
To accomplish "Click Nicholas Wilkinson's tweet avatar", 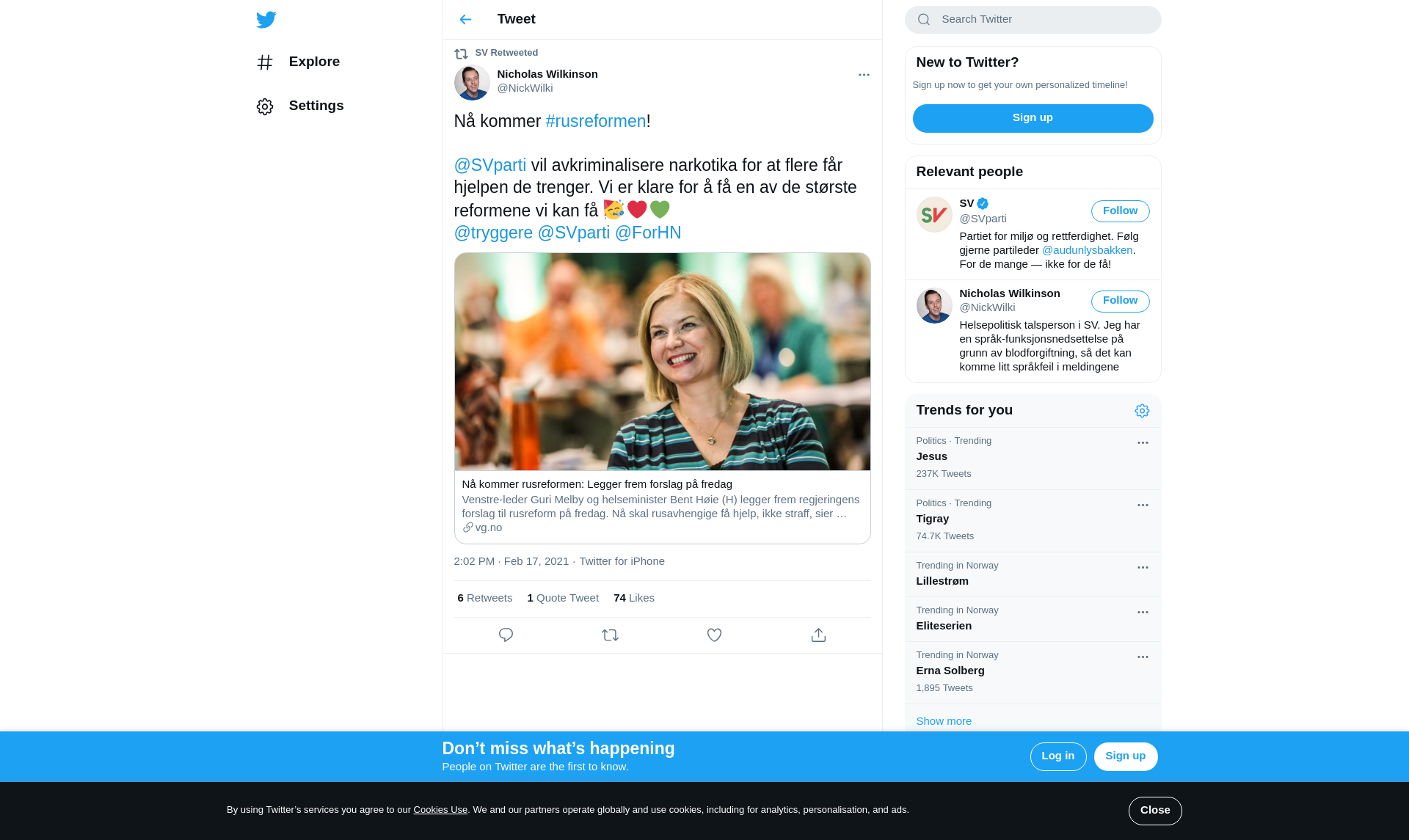I will pos(472,82).
